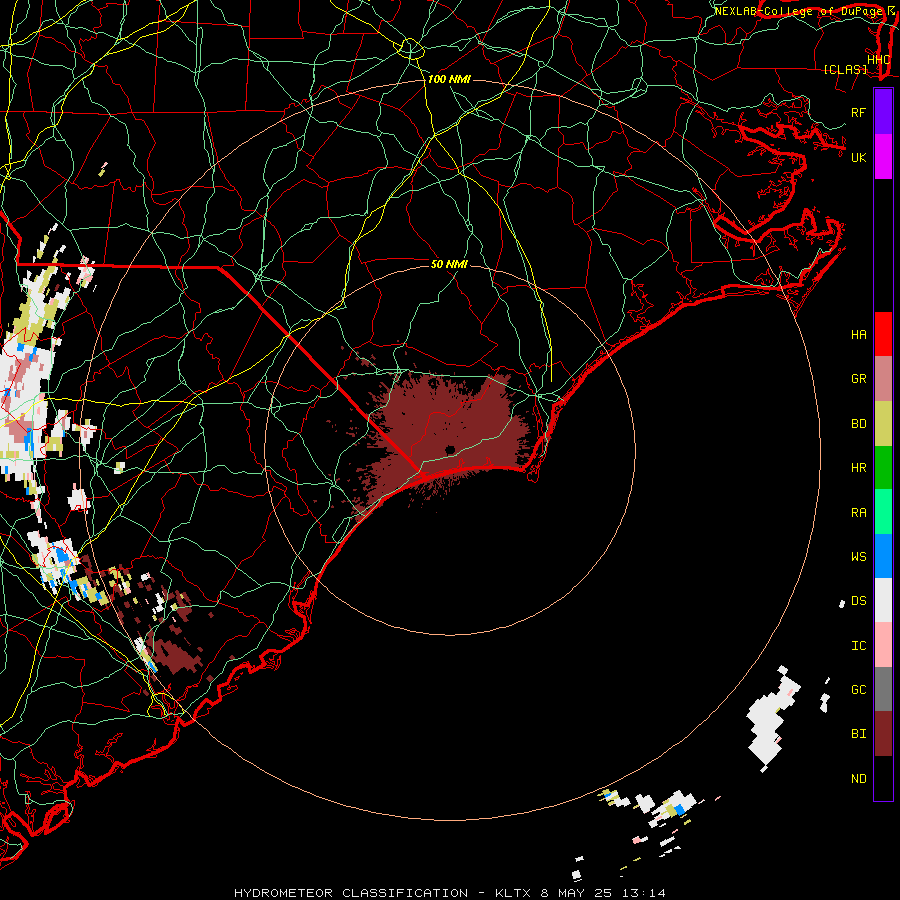Click the [CLAS] unit label
The width and height of the screenshot is (900, 900).
pyautogui.click(x=845, y=69)
